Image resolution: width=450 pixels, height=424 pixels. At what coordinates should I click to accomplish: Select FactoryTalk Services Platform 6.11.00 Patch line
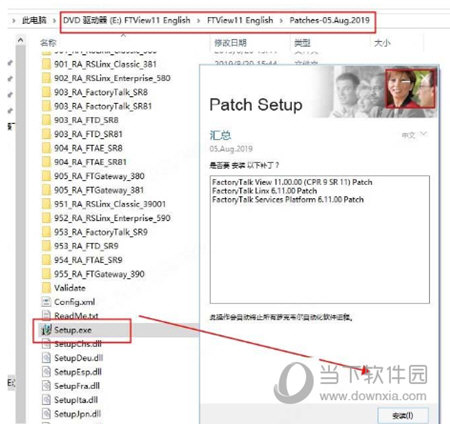tap(288, 199)
